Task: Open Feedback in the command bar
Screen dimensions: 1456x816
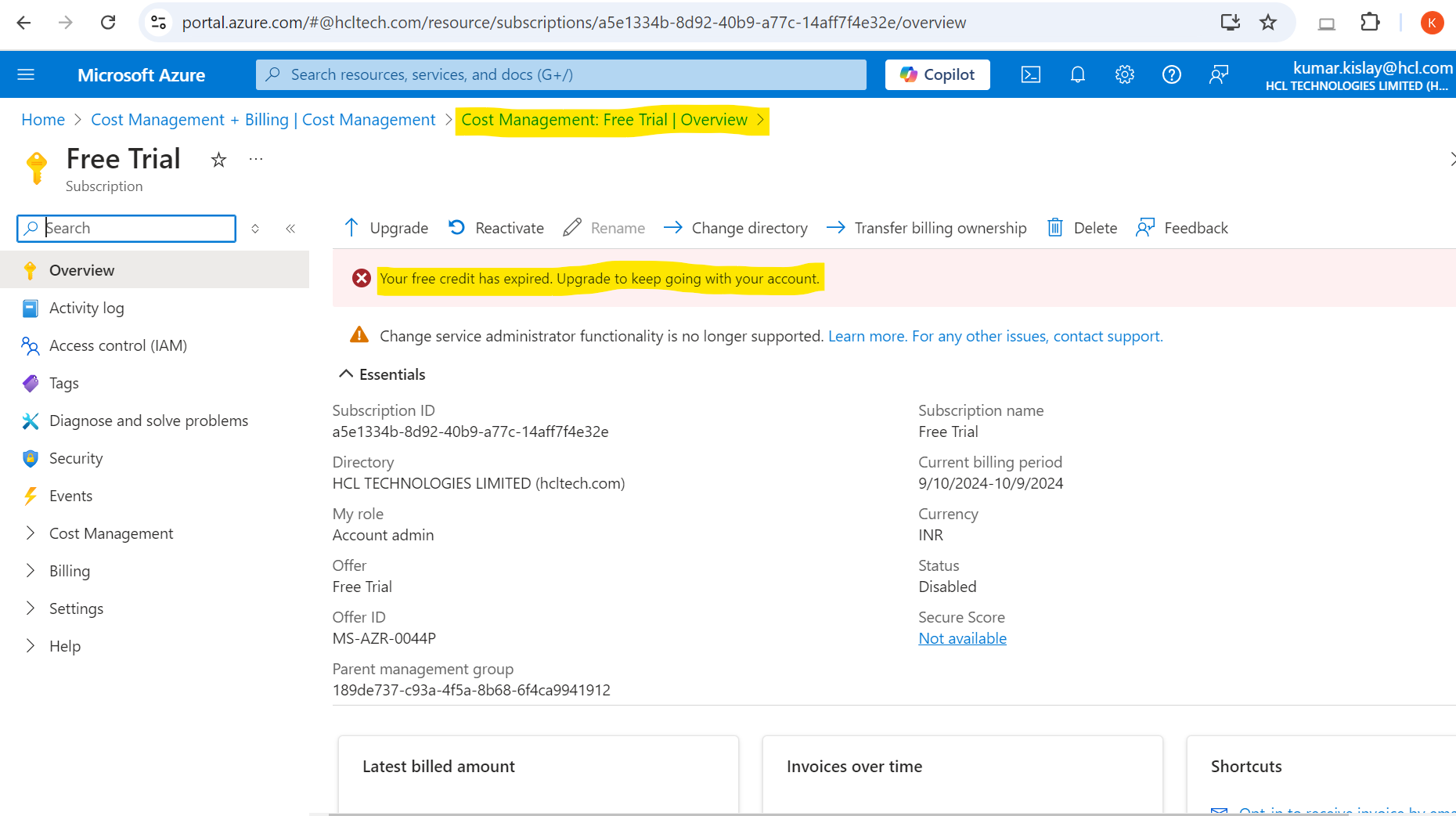Action: coord(1182,228)
